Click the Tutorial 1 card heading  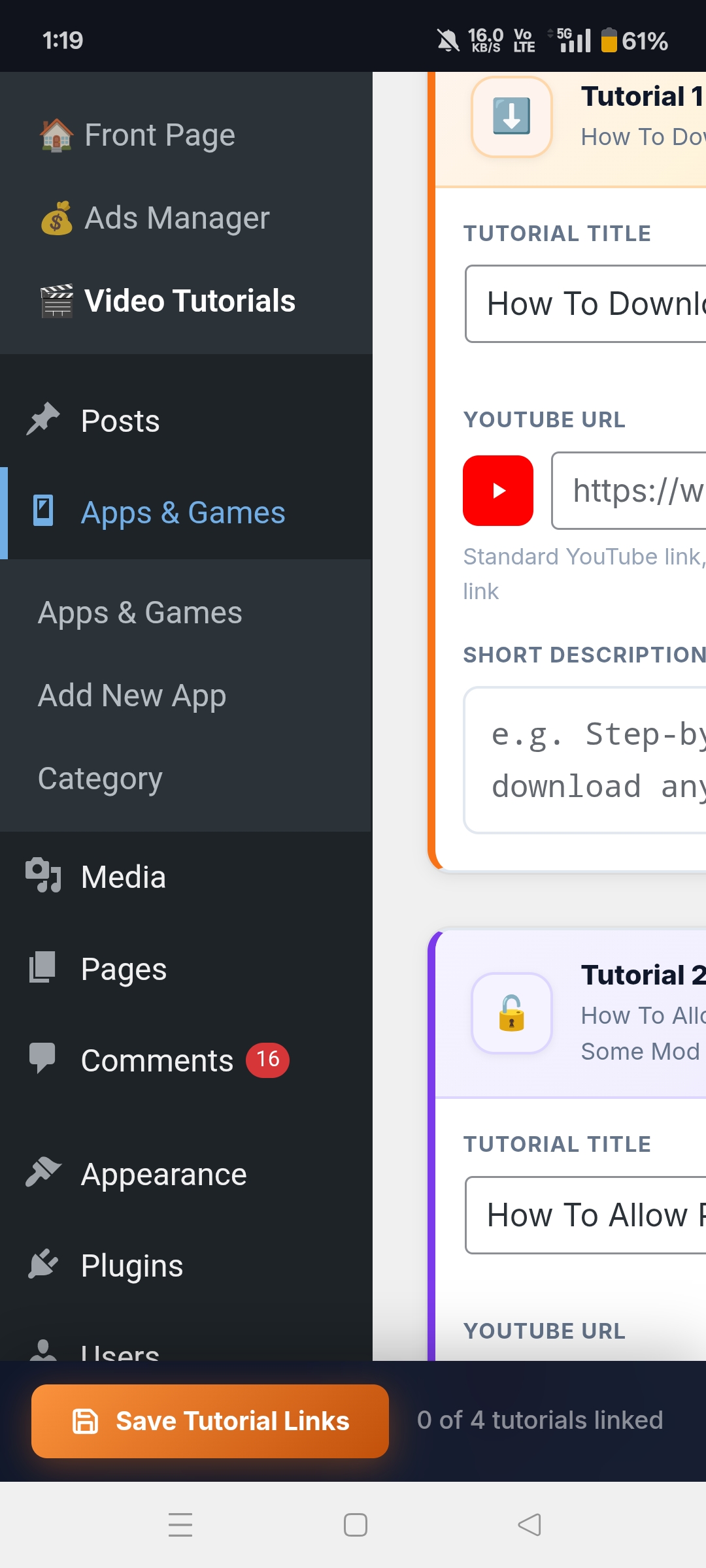click(x=643, y=96)
